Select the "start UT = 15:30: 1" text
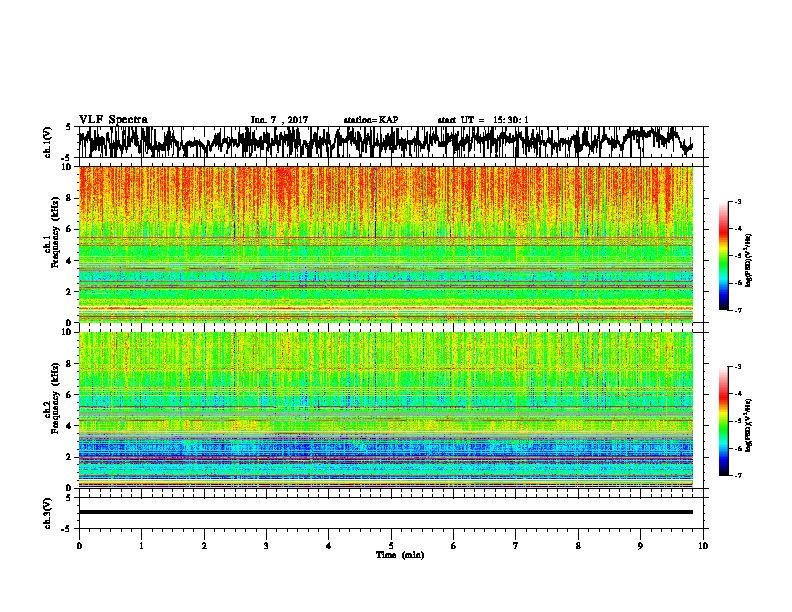The height and width of the screenshot is (612, 792). coord(483,120)
